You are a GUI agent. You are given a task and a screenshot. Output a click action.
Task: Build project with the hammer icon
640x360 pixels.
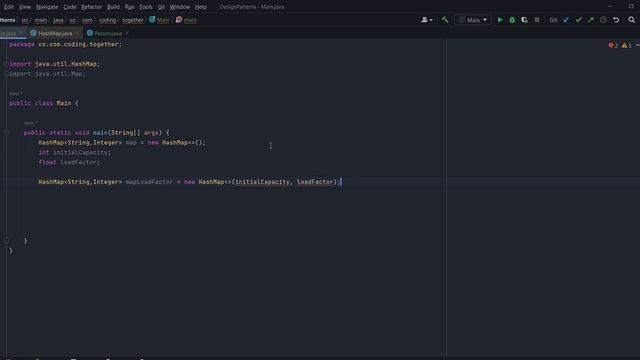[445, 20]
